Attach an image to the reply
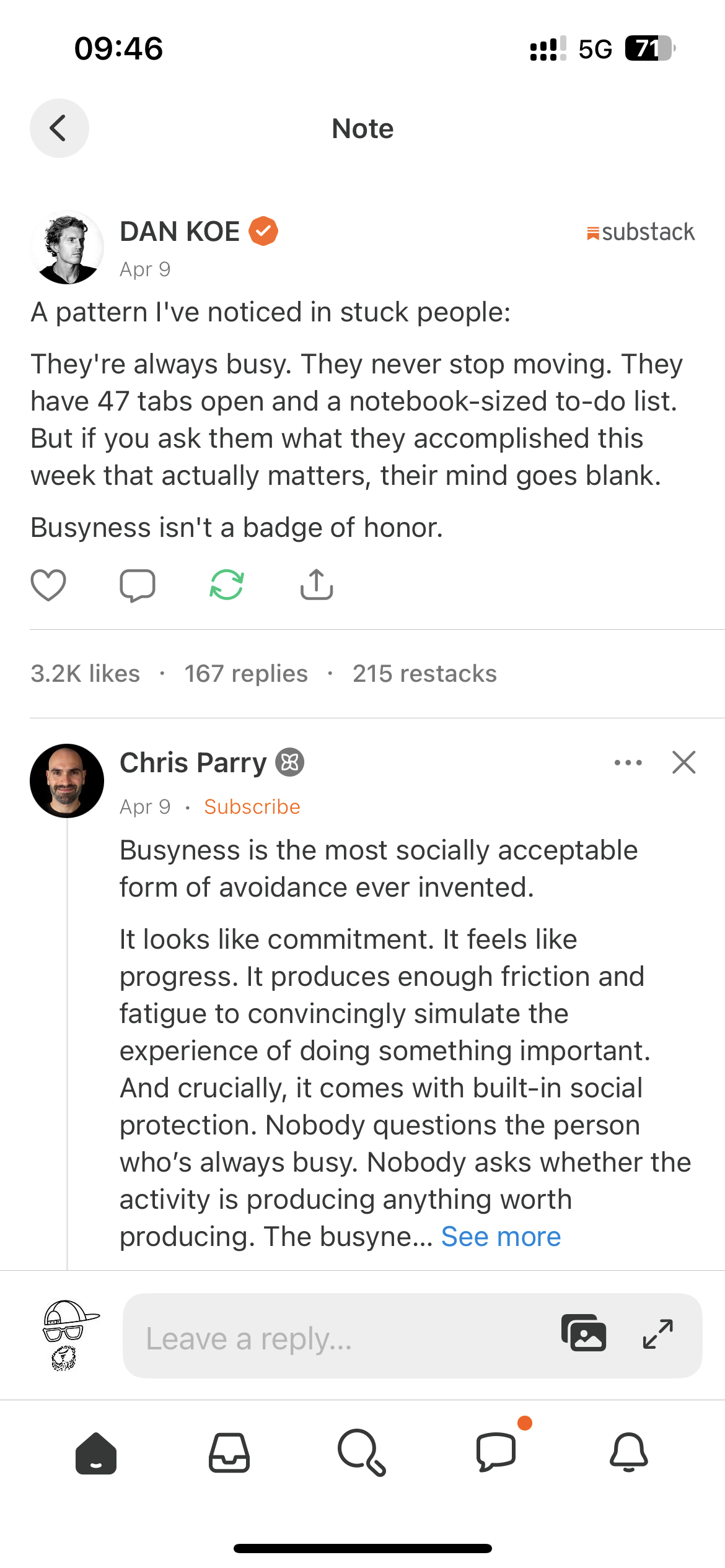Image resolution: width=725 pixels, height=1568 pixels. point(583,1333)
